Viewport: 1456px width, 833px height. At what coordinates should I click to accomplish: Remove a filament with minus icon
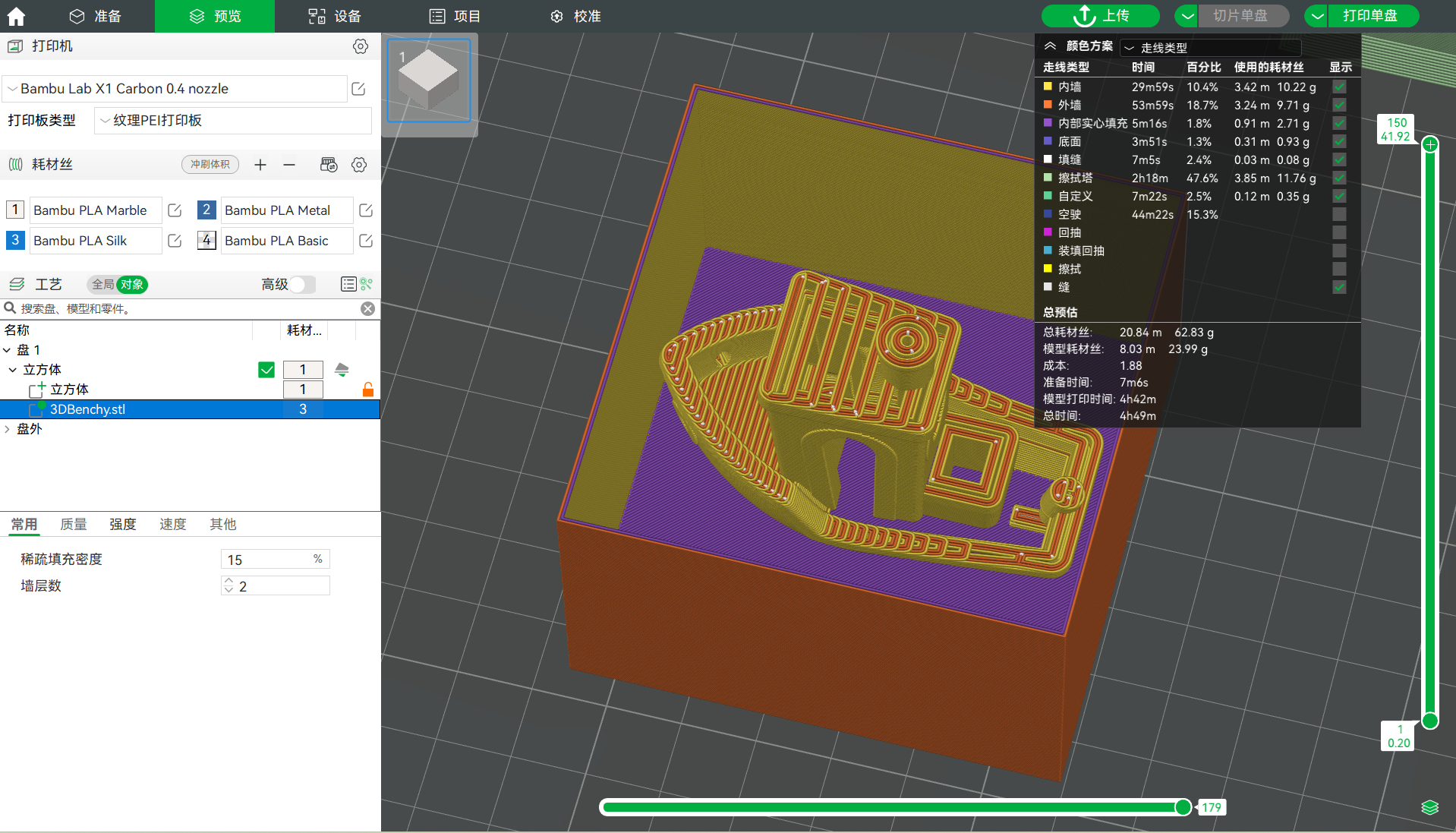(x=289, y=165)
